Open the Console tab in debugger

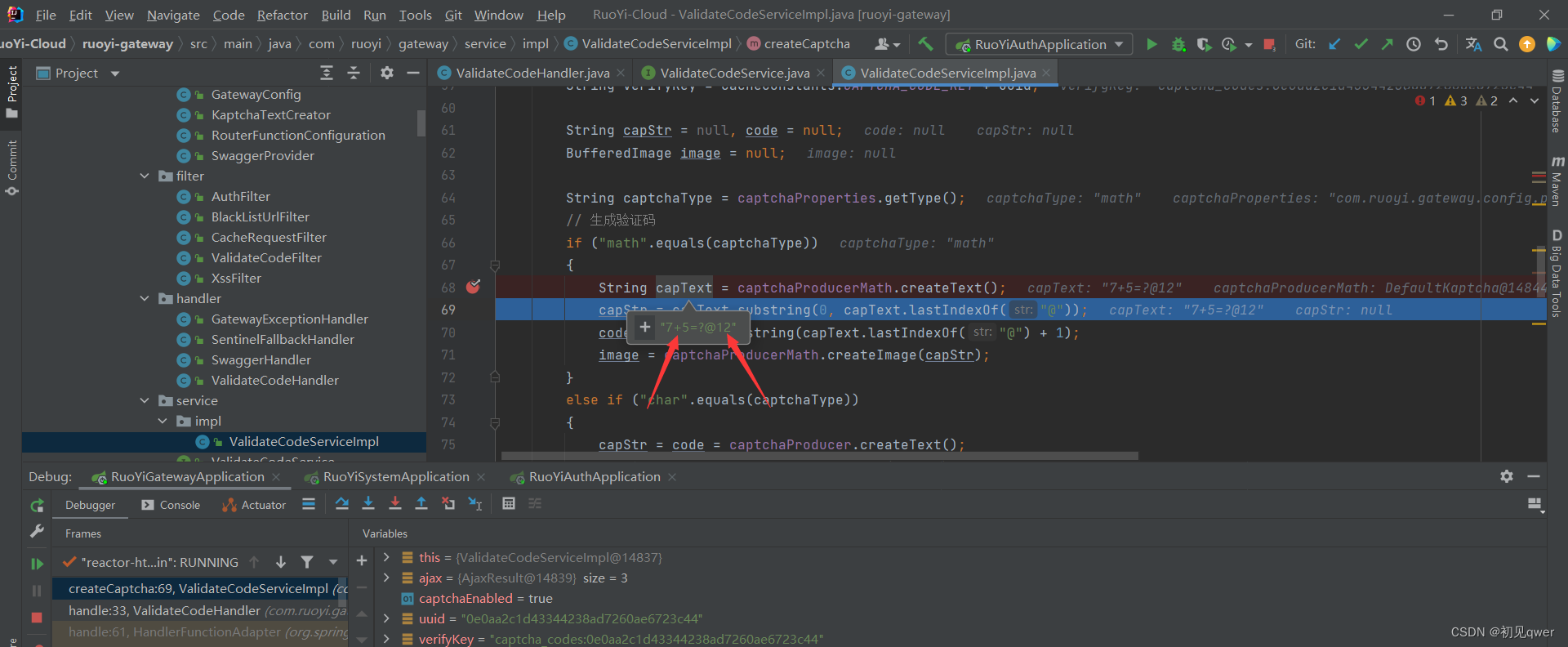[x=171, y=505]
